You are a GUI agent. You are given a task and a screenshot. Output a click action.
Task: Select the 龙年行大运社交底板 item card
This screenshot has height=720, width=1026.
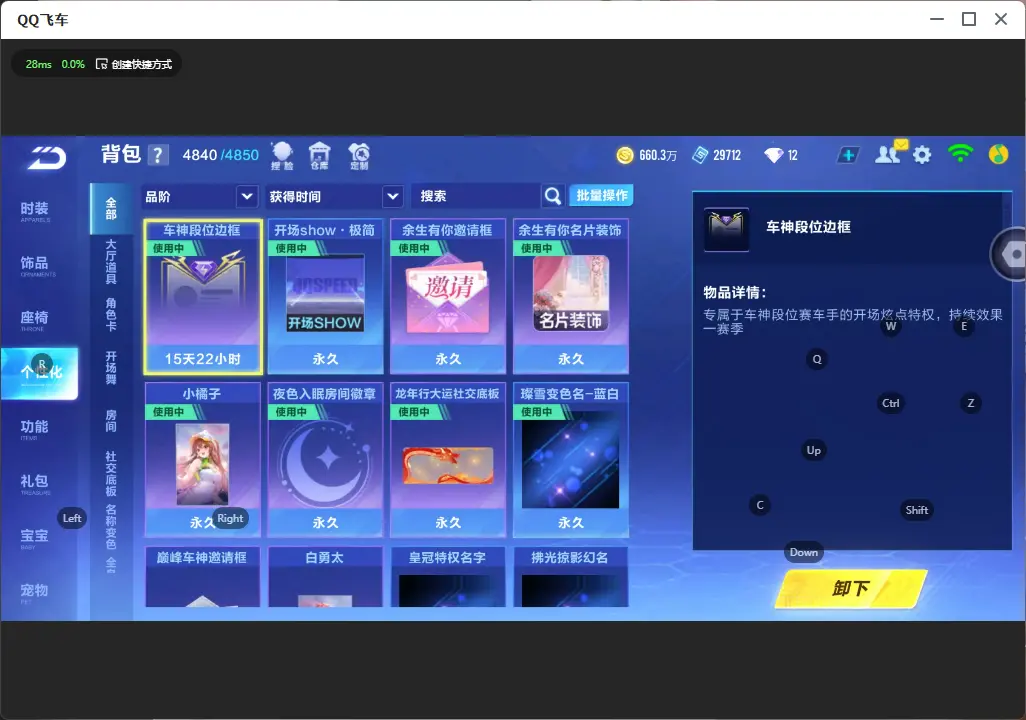point(448,460)
